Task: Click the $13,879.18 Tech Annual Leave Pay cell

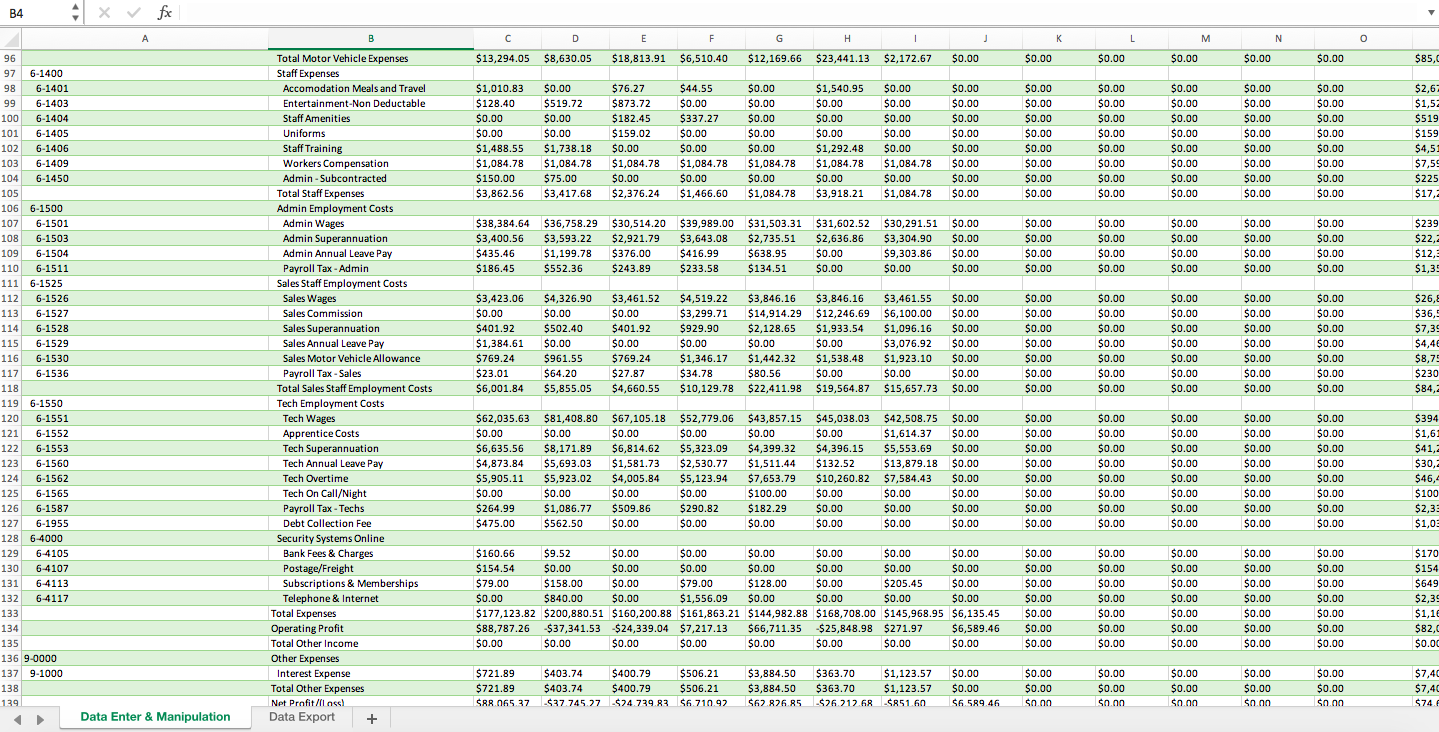Action: click(915, 464)
